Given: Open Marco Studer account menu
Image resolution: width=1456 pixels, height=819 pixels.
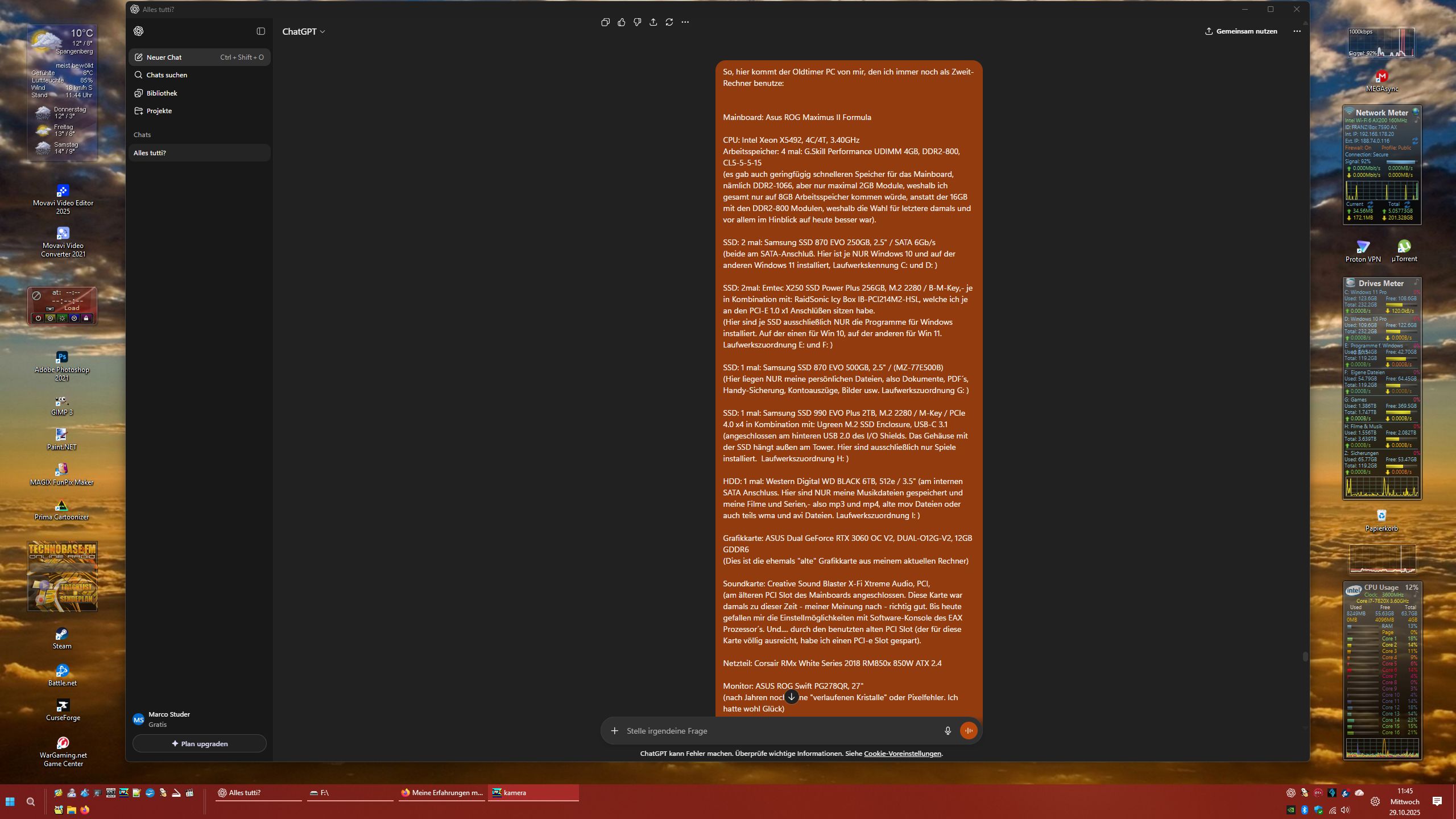Looking at the screenshot, I should pos(169,719).
